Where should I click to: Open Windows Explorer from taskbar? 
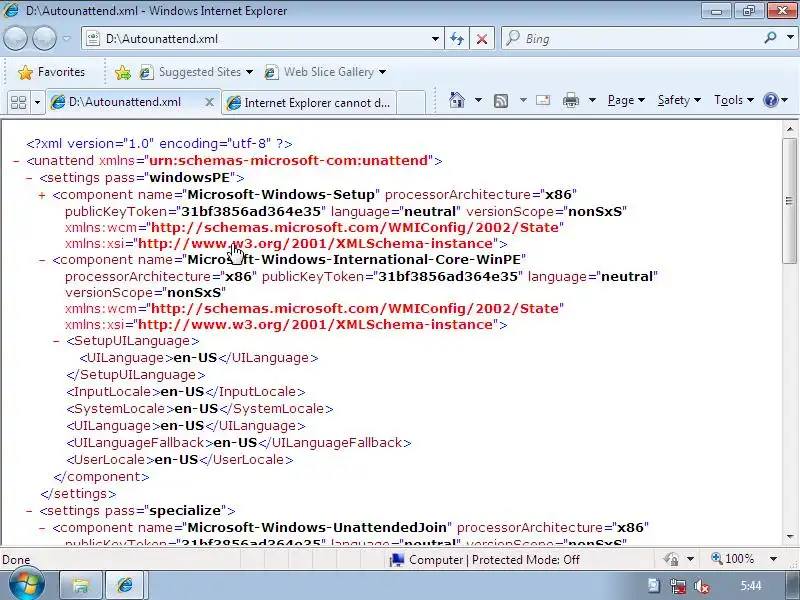[81, 585]
